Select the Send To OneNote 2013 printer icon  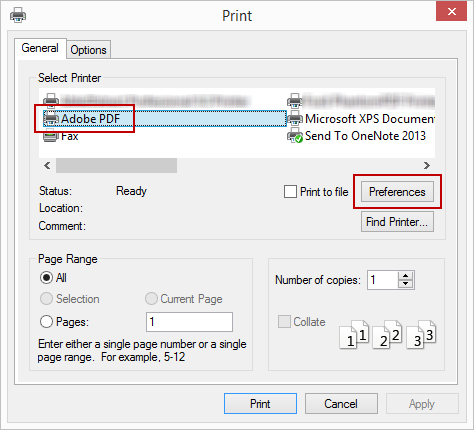295,136
